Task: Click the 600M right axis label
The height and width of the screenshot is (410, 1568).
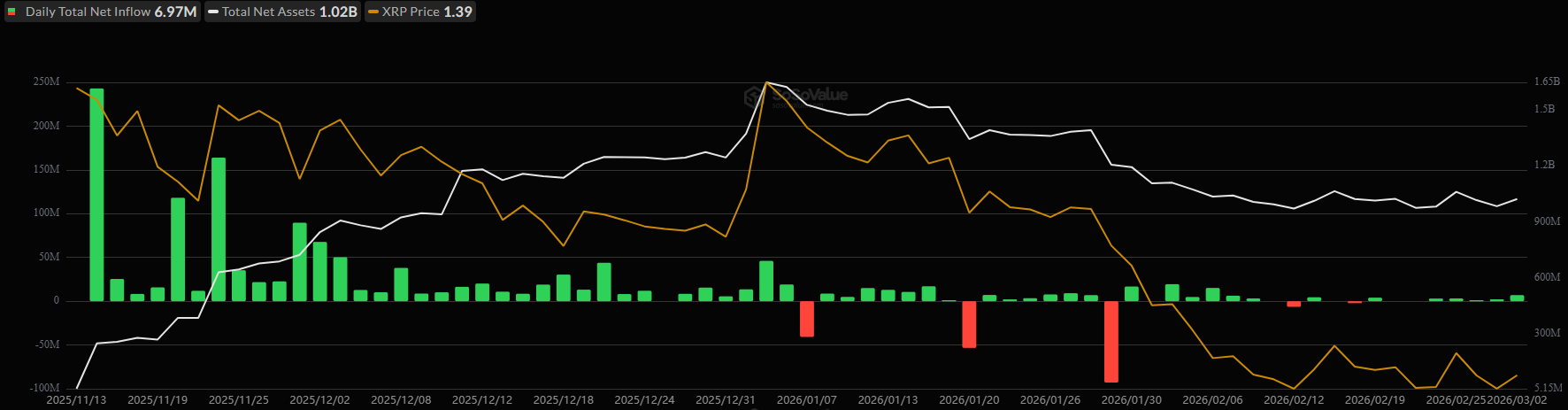Action: coord(1547,277)
